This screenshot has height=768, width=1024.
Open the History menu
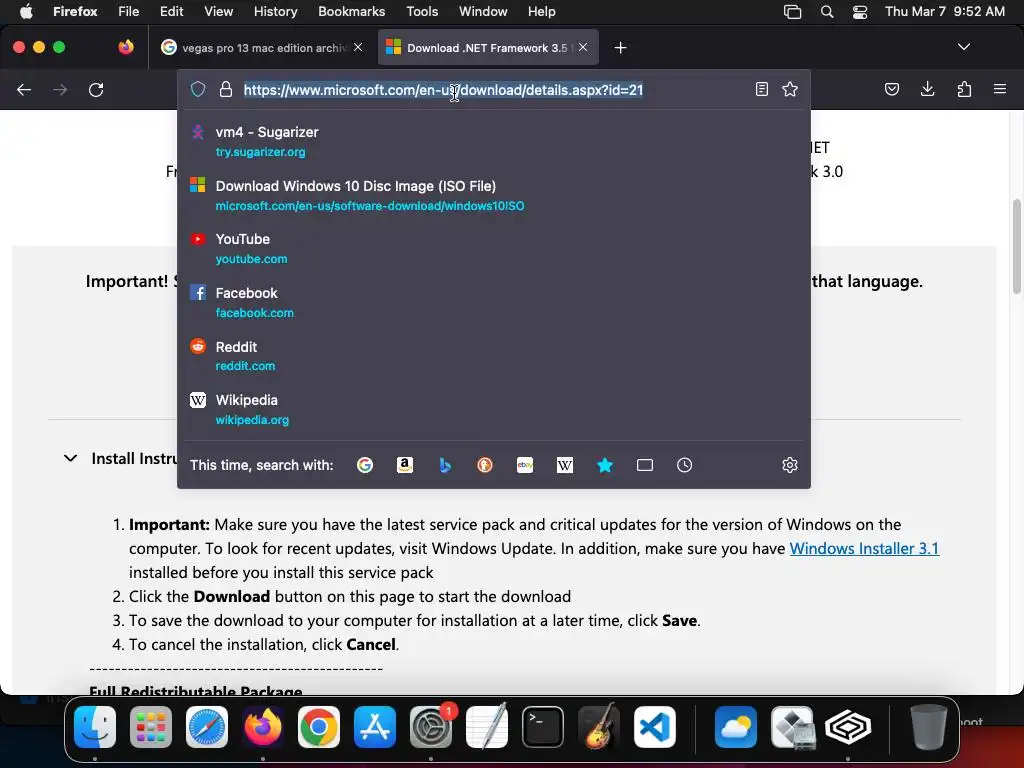(x=275, y=11)
